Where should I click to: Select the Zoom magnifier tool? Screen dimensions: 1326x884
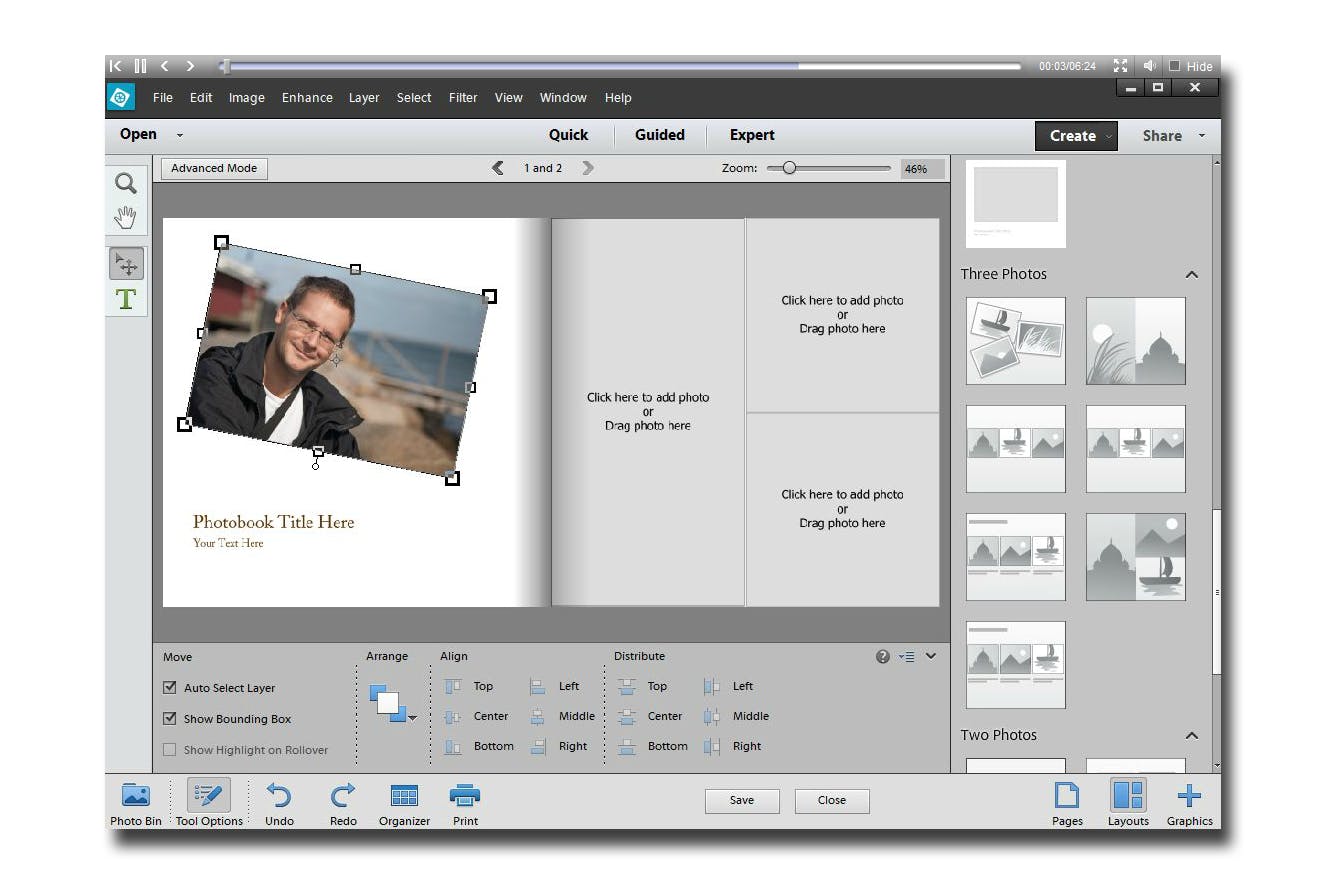(126, 183)
